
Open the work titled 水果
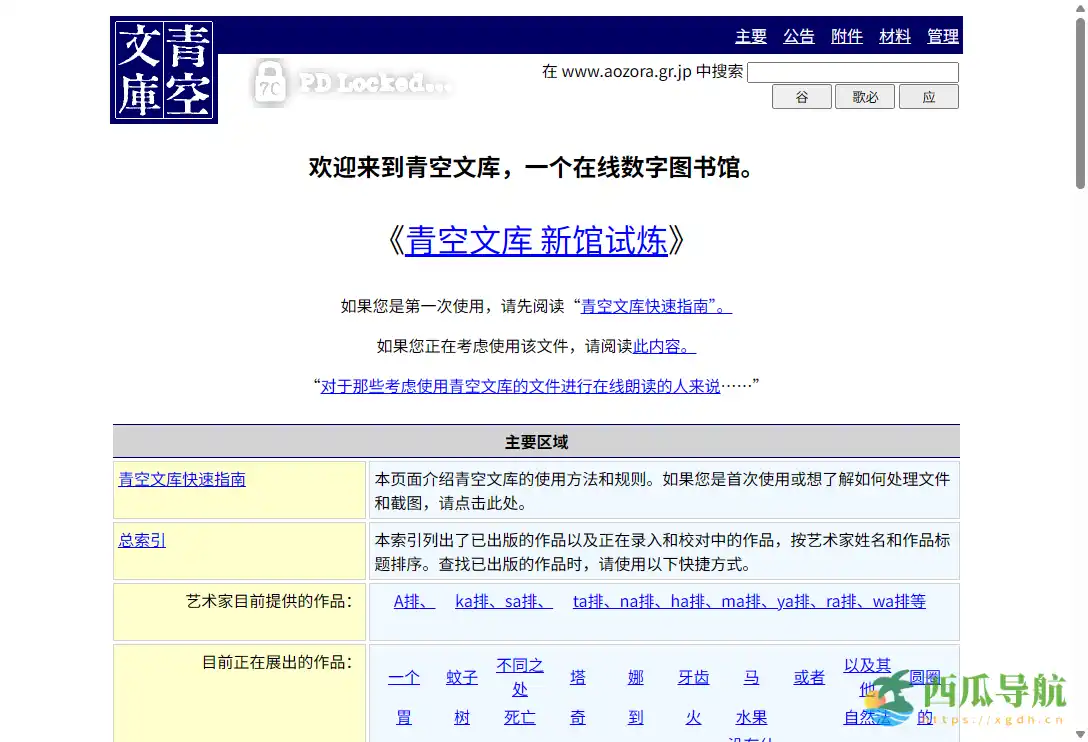coord(751,717)
